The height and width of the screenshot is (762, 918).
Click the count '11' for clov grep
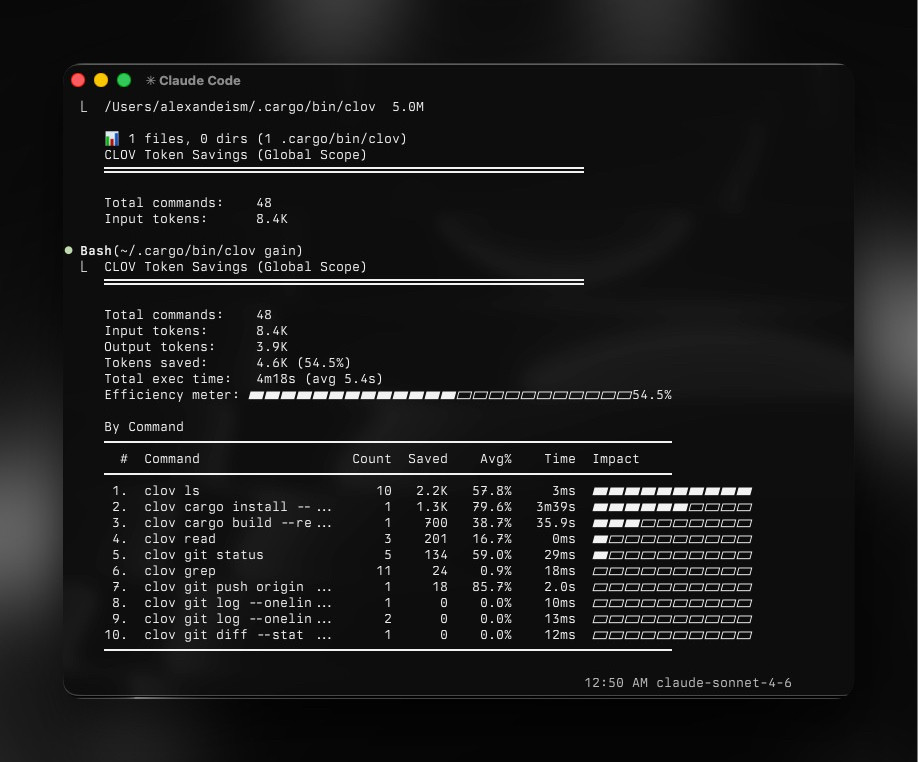[384, 571]
